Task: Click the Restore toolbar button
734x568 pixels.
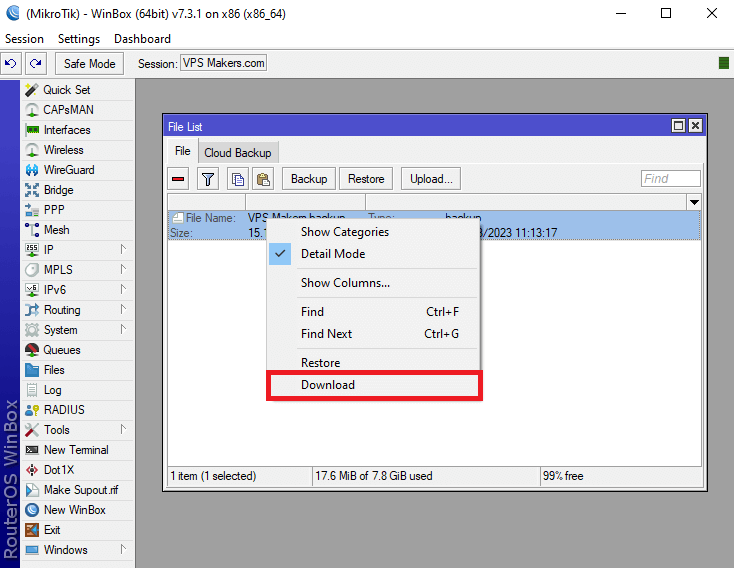Action: (366, 179)
